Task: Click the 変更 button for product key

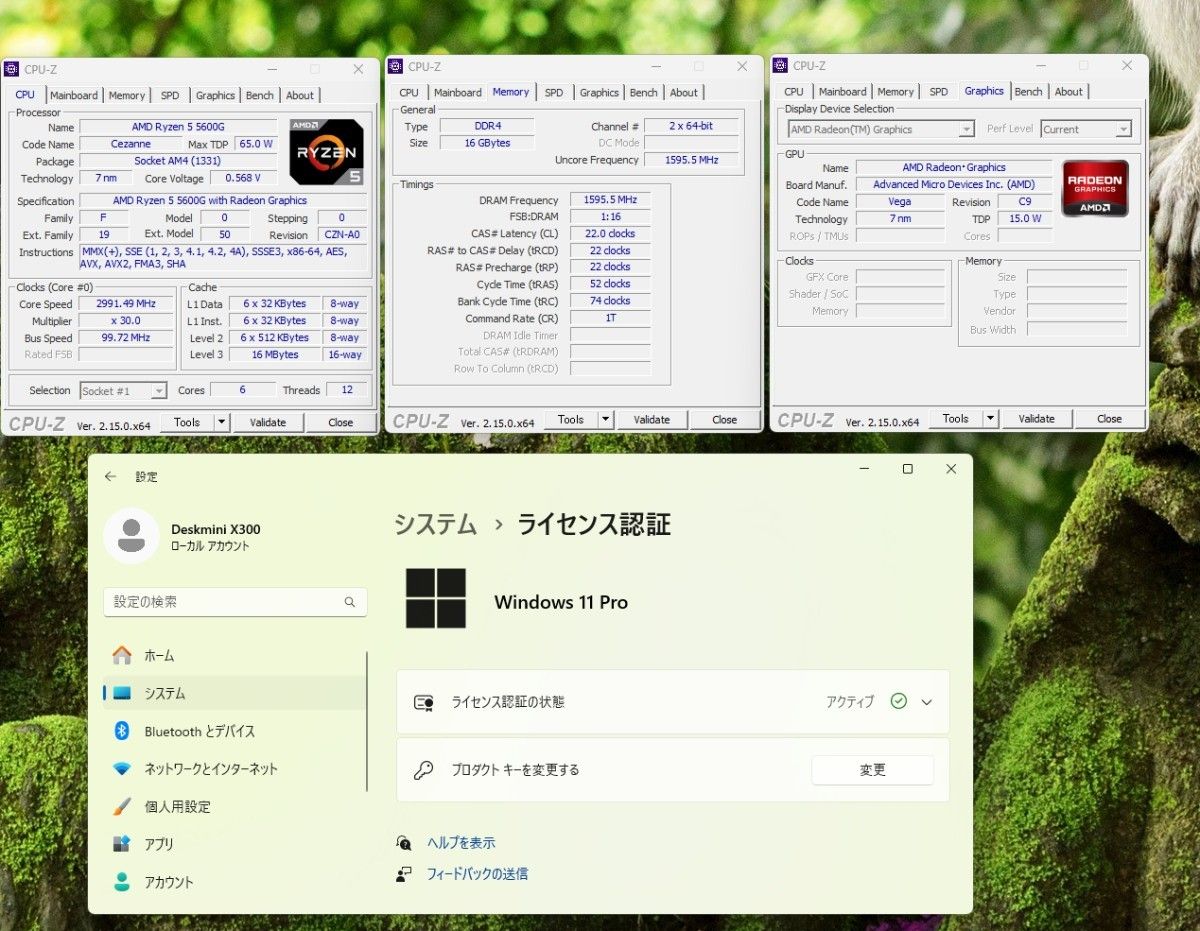Action: (872, 770)
